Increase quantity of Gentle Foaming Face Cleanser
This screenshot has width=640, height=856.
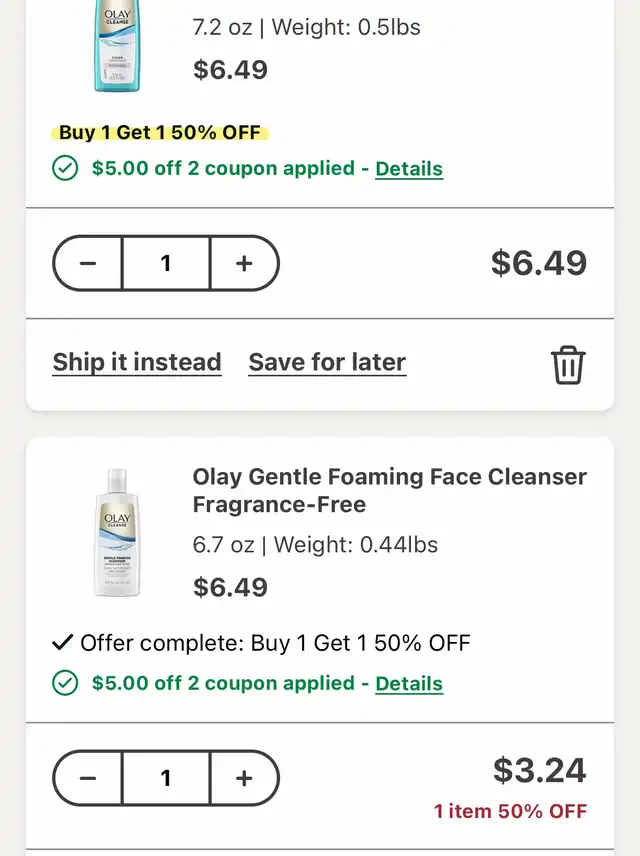[x=244, y=778]
